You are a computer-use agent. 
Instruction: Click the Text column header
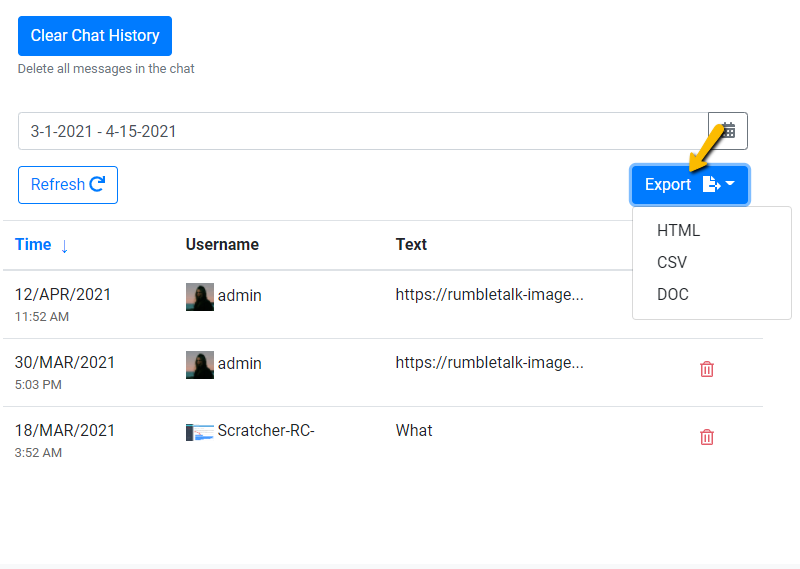click(411, 245)
